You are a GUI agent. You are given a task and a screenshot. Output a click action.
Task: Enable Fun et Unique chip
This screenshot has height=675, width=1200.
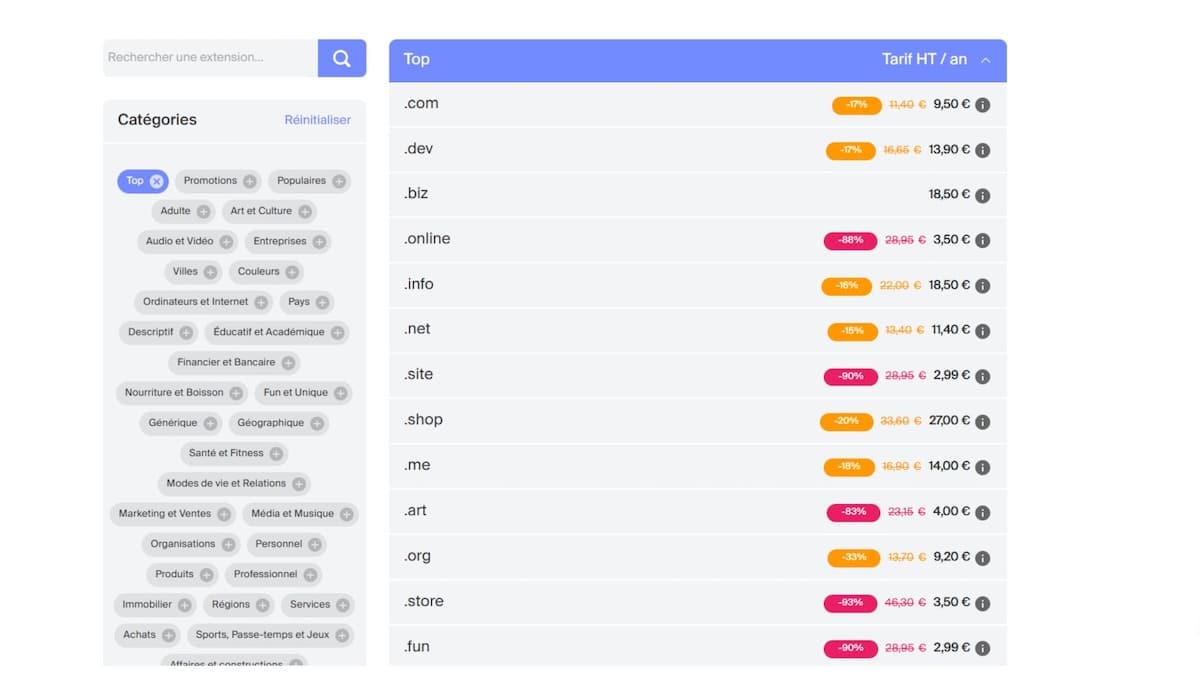click(303, 393)
